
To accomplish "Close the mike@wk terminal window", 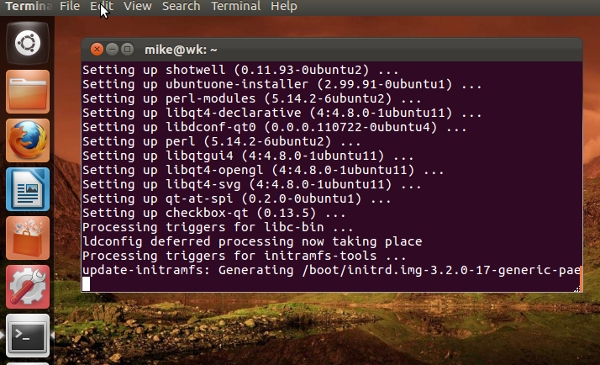I will tap(97, 49).
